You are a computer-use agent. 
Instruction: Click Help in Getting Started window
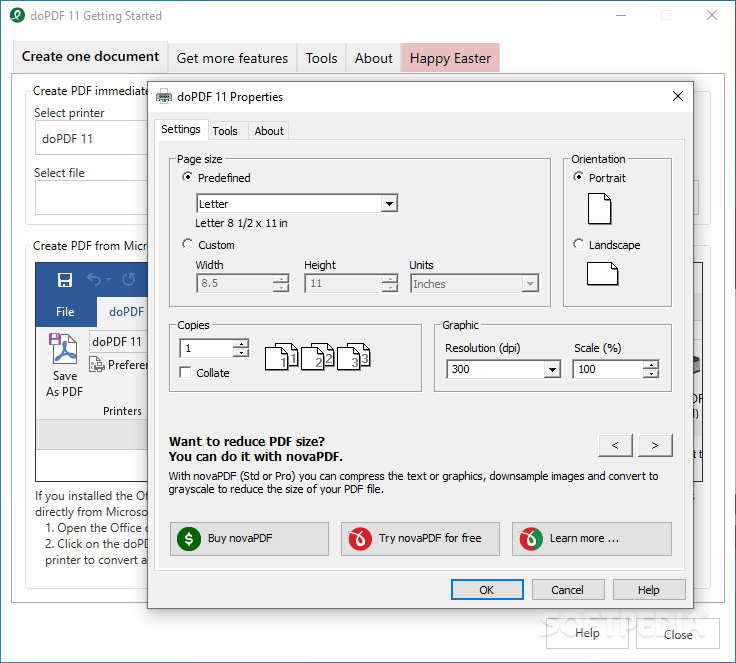pos(587,633)
